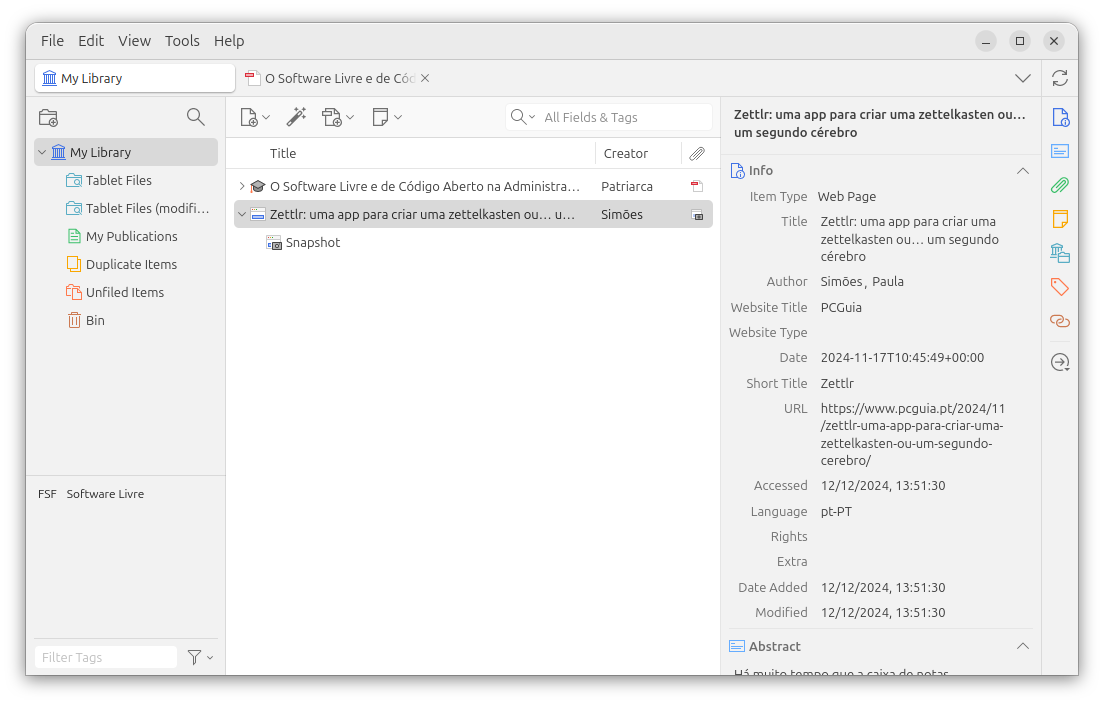Sort items by Creator column header
Viewport: 1104px width, 704px height.
point(639,153)
